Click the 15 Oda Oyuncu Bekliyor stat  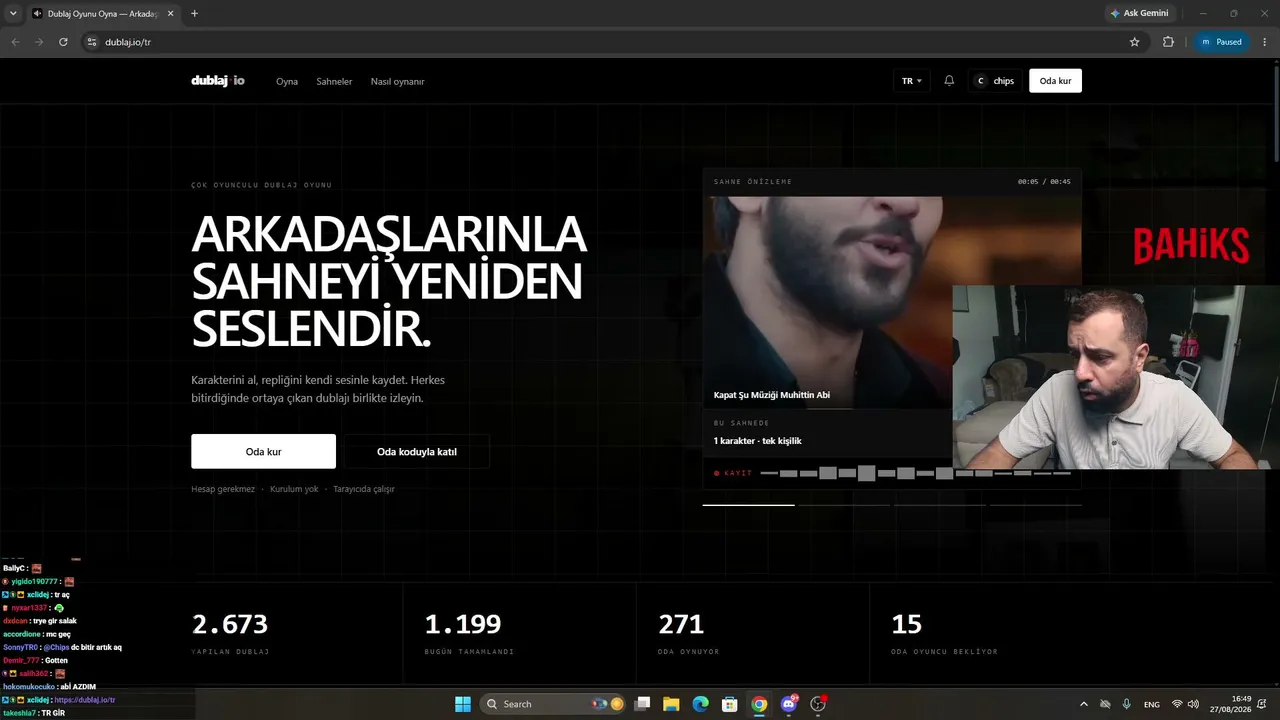pos(945,634)
